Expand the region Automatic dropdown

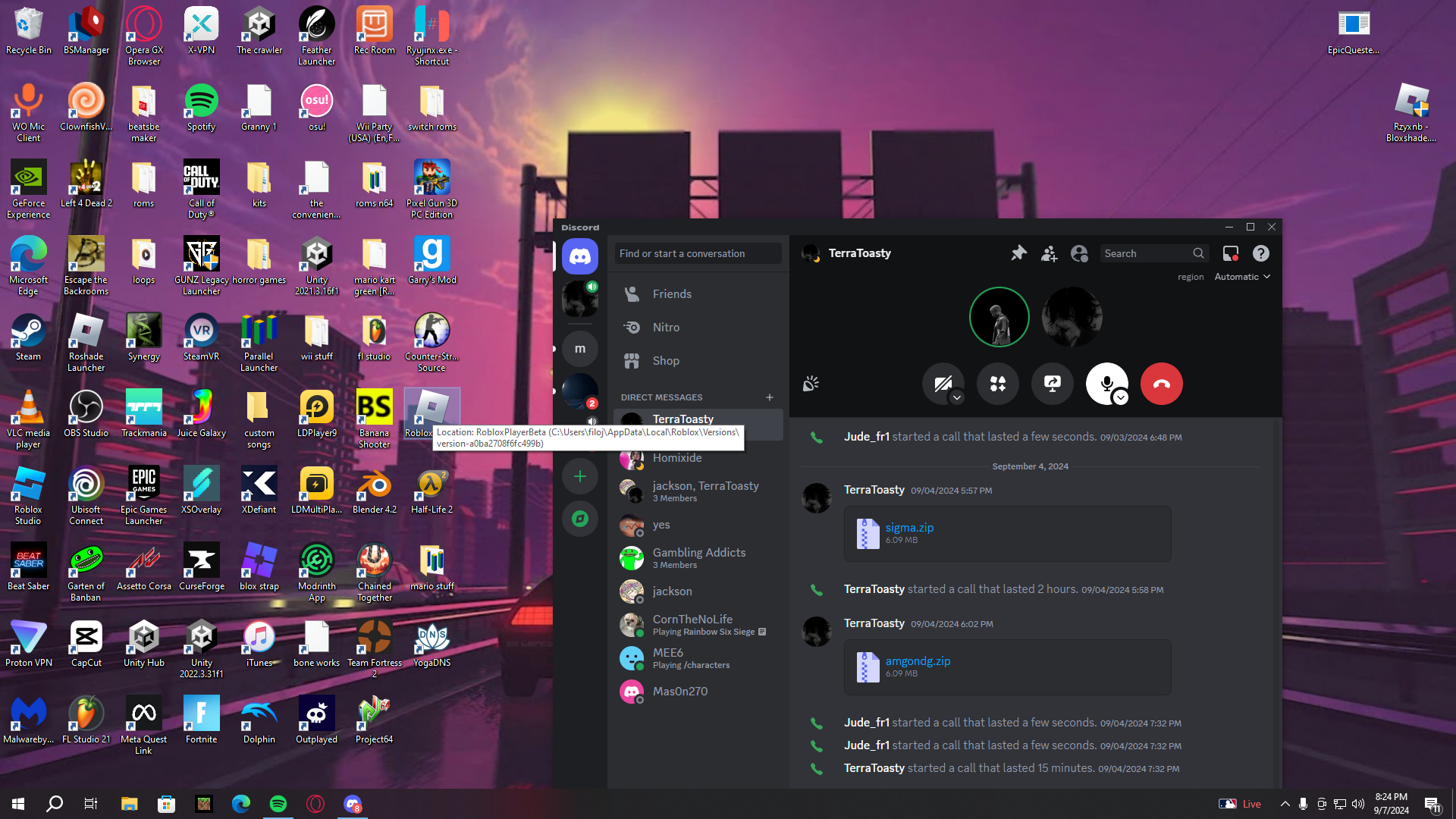click(1241, 277)
